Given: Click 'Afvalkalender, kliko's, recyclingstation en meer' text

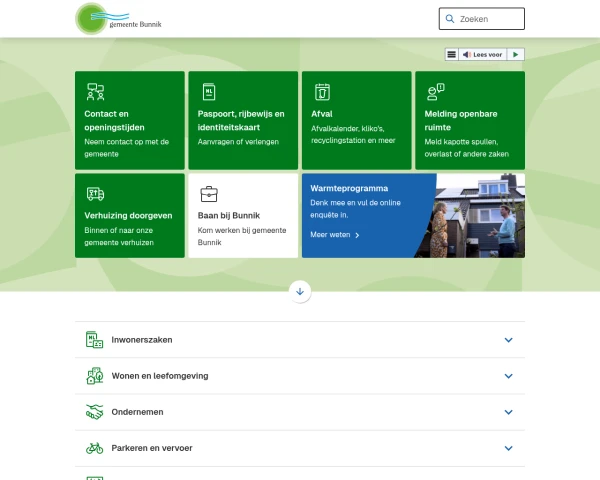Looking at the screenshot, I should (353, 134).
